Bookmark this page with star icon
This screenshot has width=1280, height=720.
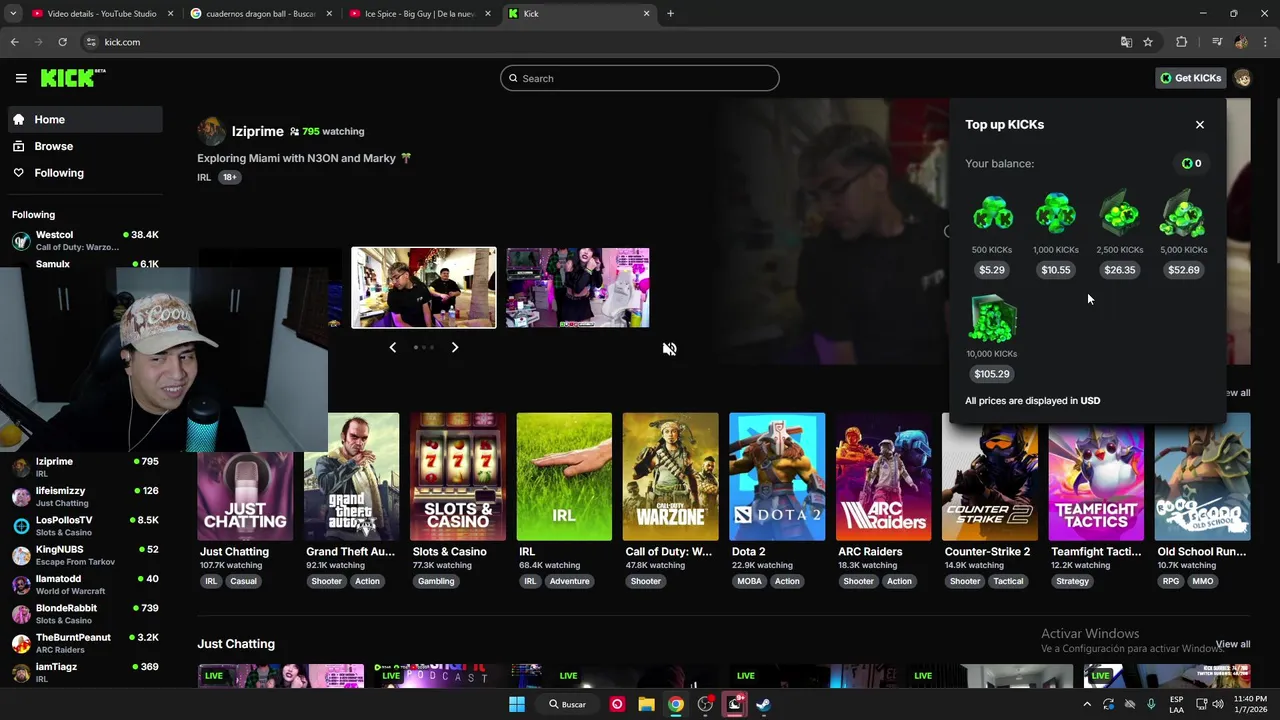tap(1148, 42)
